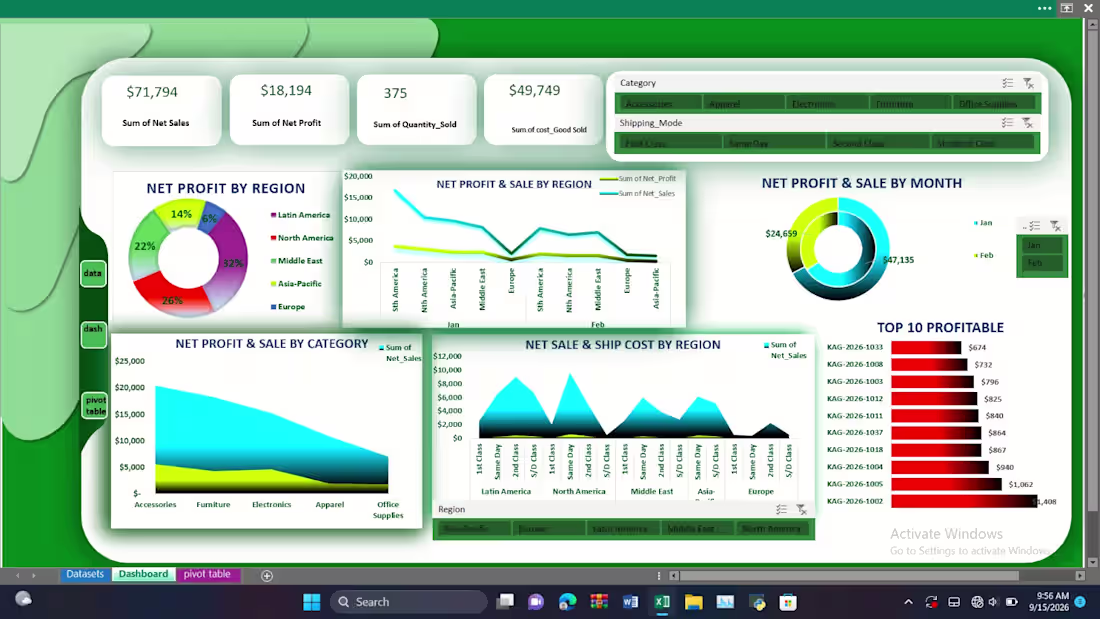Click the horizontal scrollbar right arrow
Viewport: 1100px width, 619px height.
pyautogui.click(x=1080, y=575)
